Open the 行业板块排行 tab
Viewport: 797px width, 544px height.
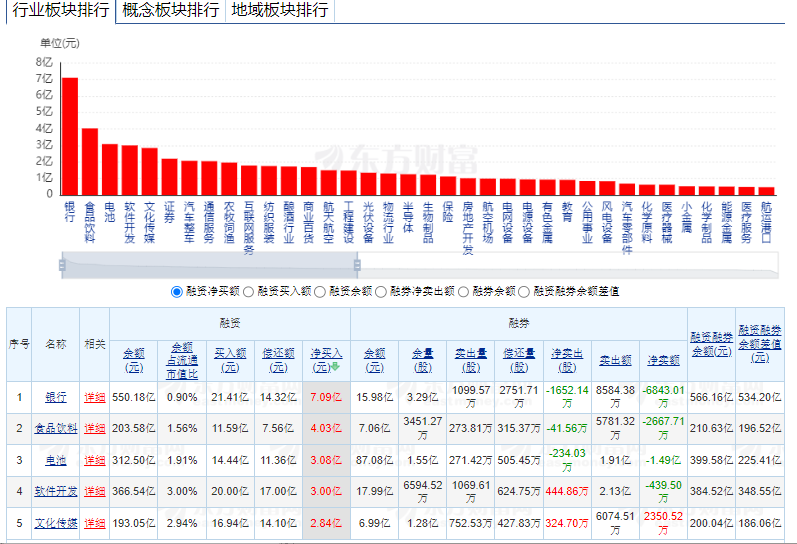(60, 10)
